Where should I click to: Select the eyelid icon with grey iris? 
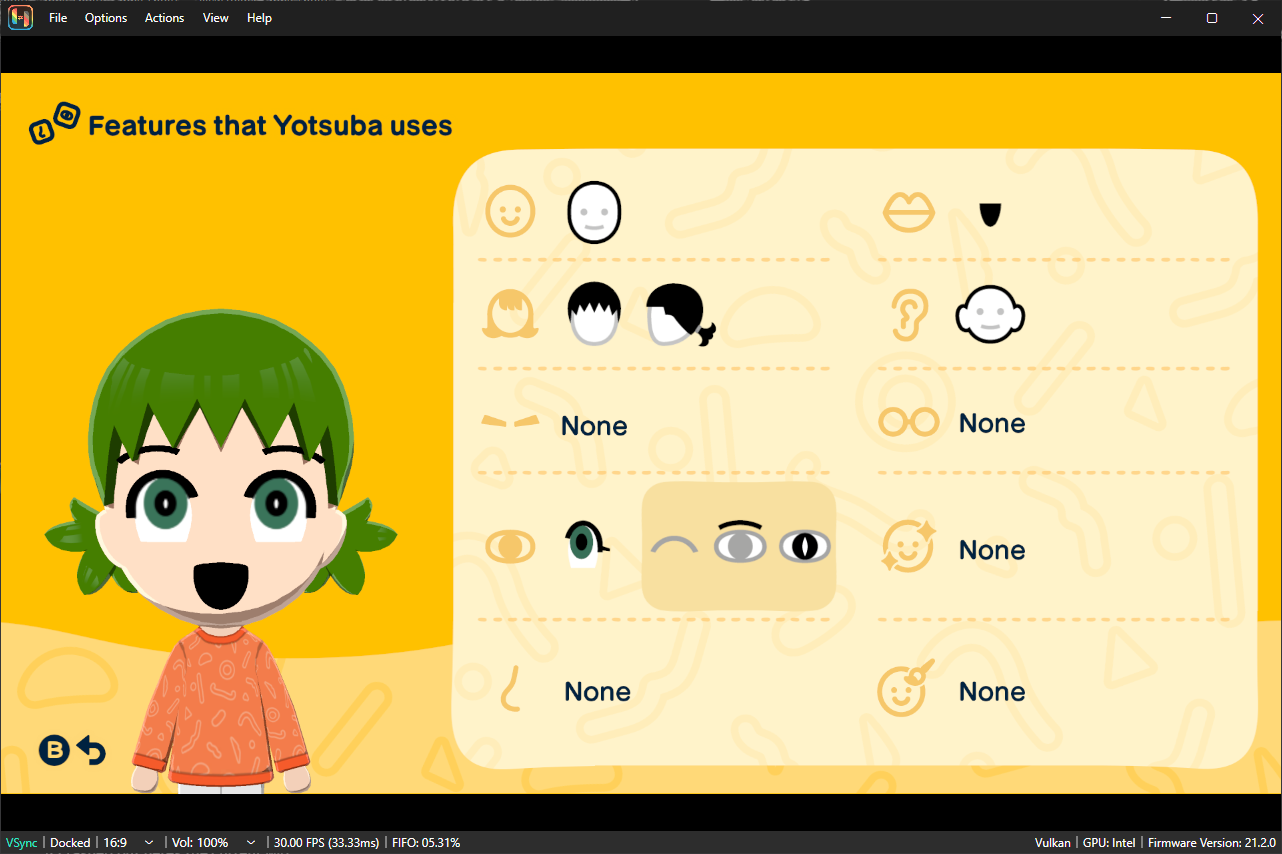pyautogui.click(x=740, y=541)
